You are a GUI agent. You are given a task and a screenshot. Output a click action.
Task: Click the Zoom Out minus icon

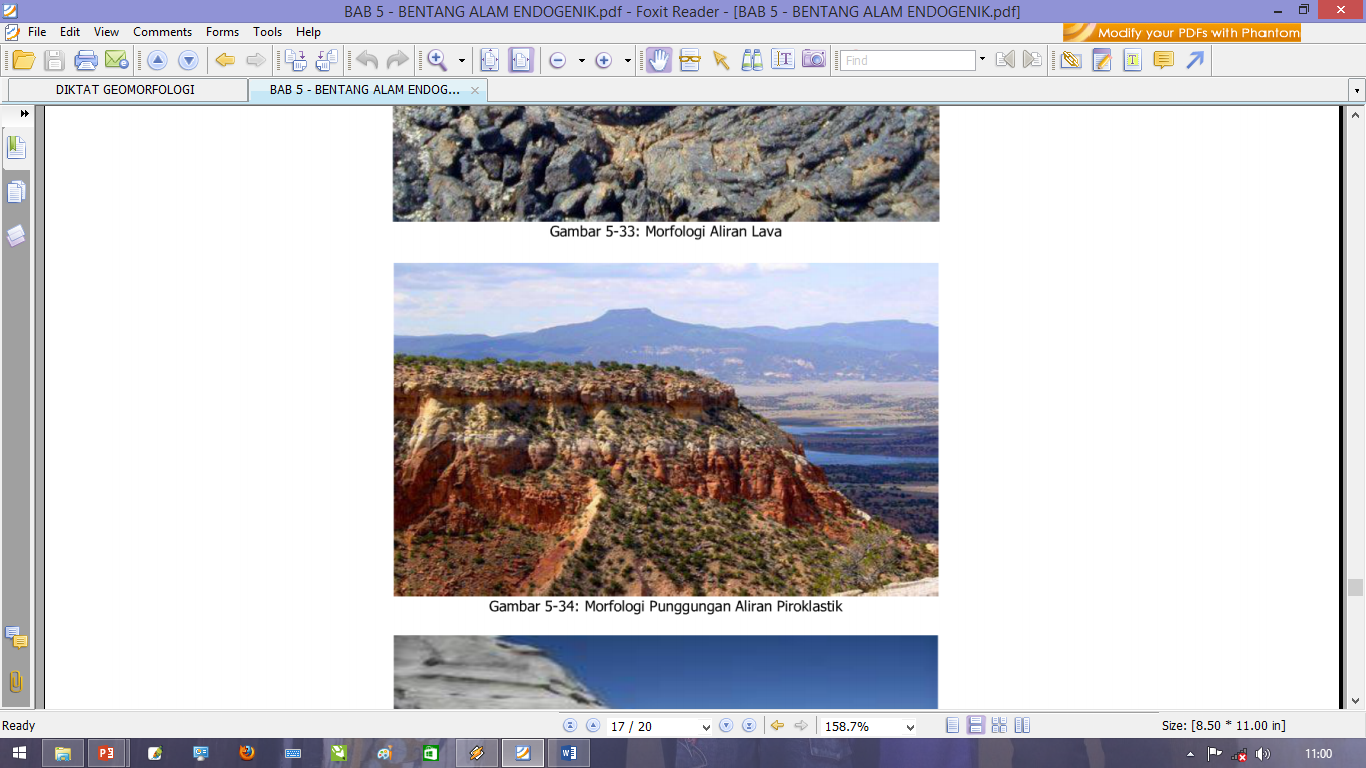coord(558,61)
